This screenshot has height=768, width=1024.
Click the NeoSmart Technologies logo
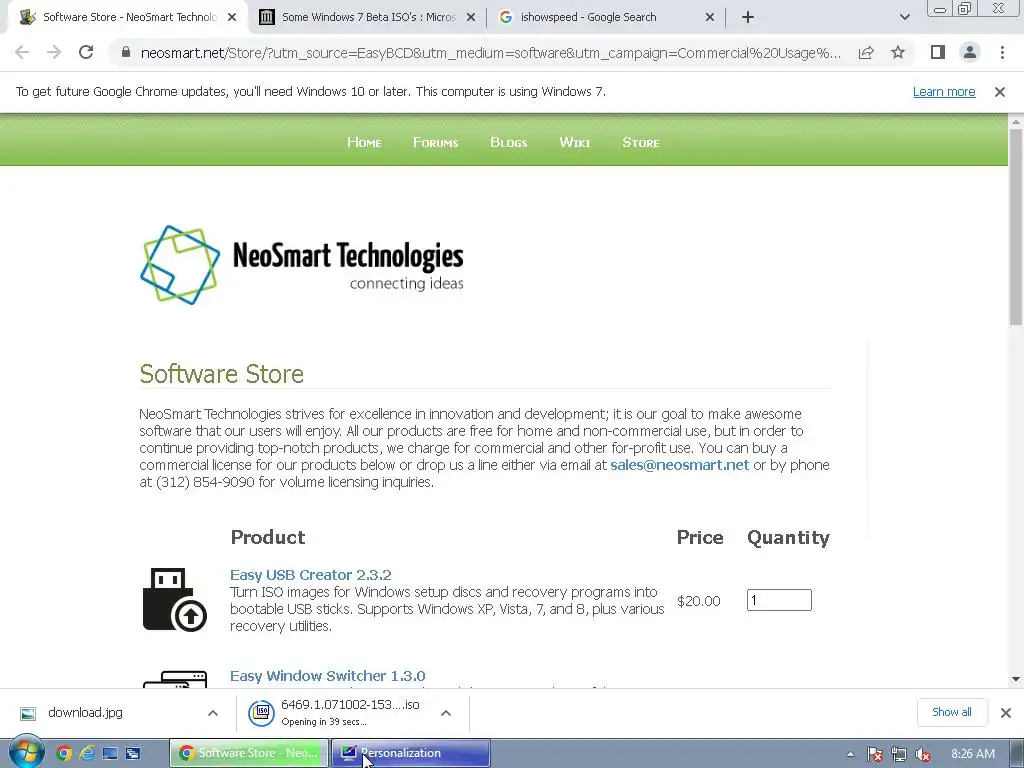(302, 264)
